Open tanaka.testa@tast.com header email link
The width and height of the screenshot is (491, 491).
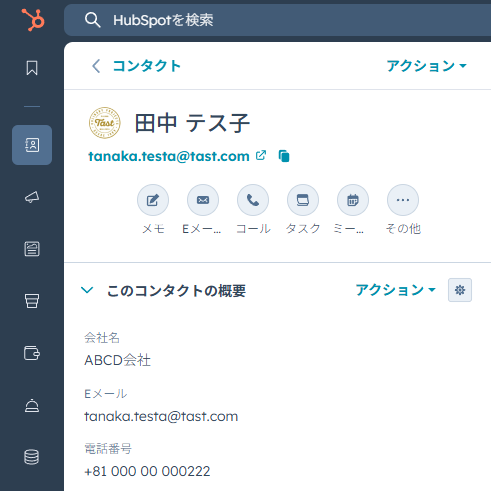[169, 156]
